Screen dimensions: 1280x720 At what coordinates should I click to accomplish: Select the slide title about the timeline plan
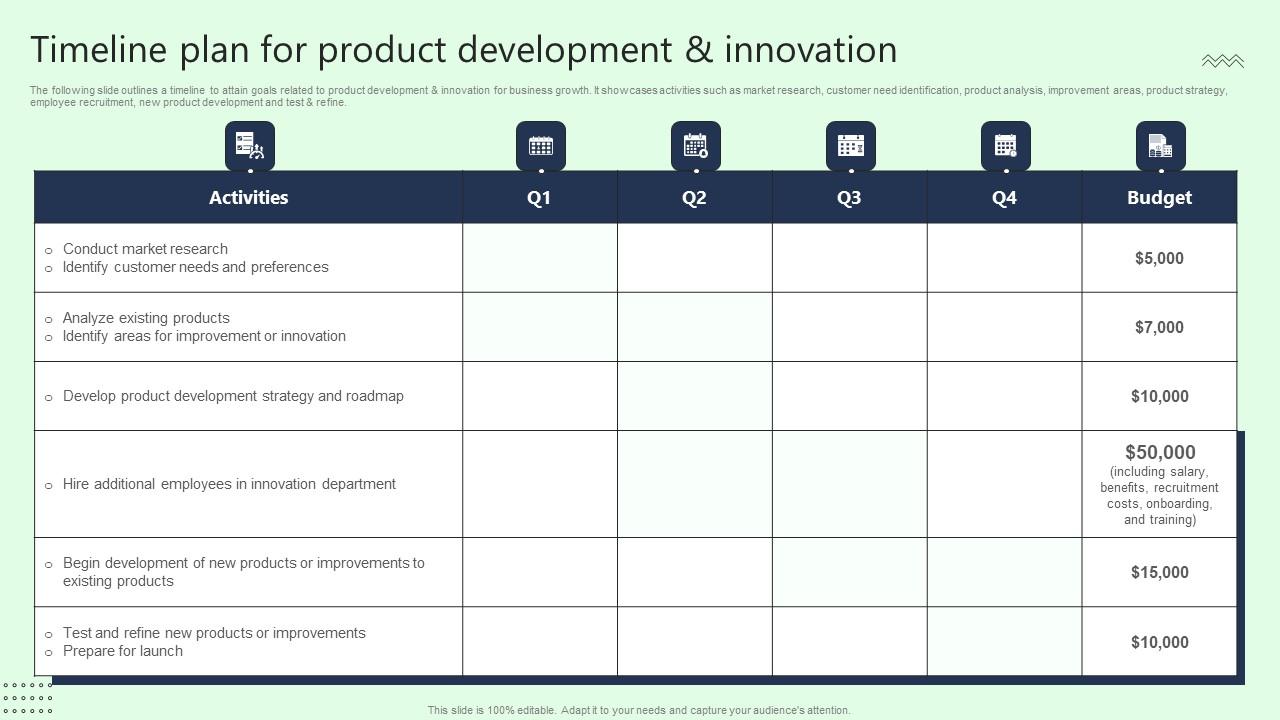coord(464,50)
